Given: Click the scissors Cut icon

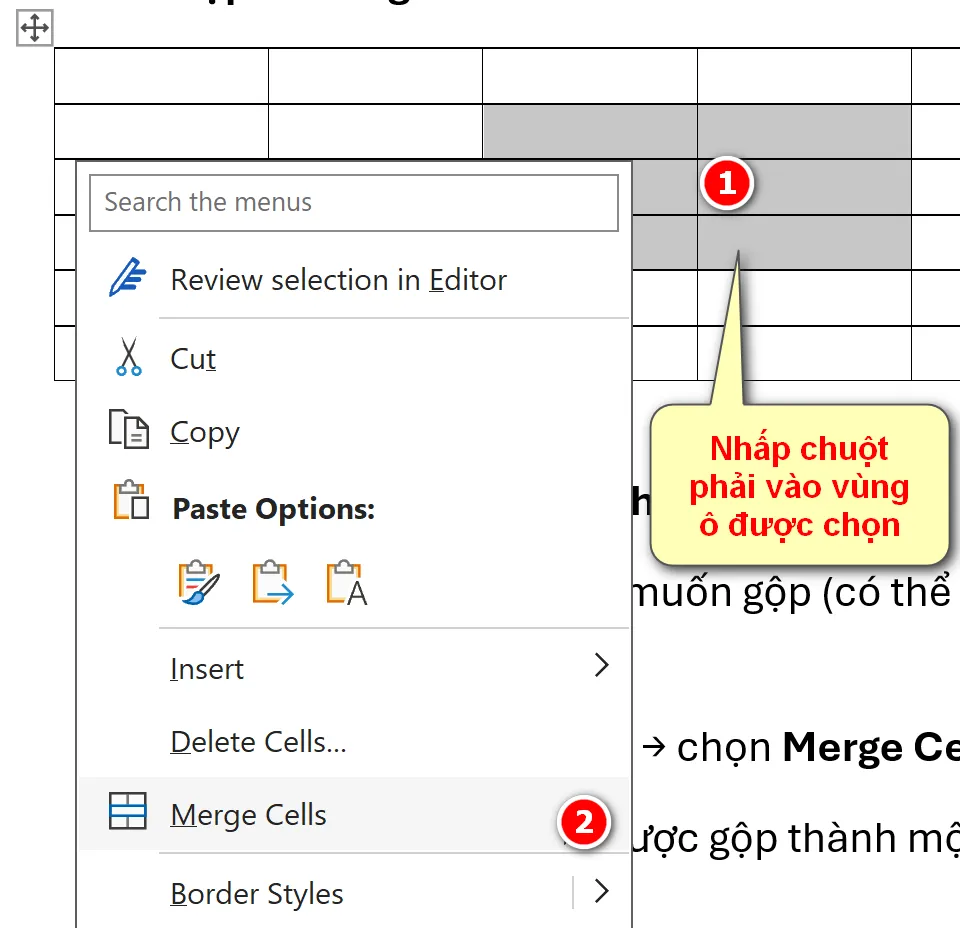Looking at the screenshot, I should (128, 356).
